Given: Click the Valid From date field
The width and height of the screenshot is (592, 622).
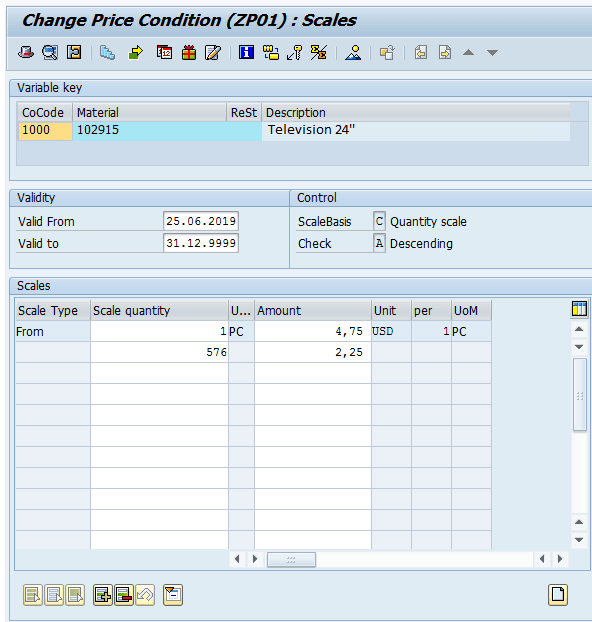Looking at the screenshot, I should pos(201,221).
